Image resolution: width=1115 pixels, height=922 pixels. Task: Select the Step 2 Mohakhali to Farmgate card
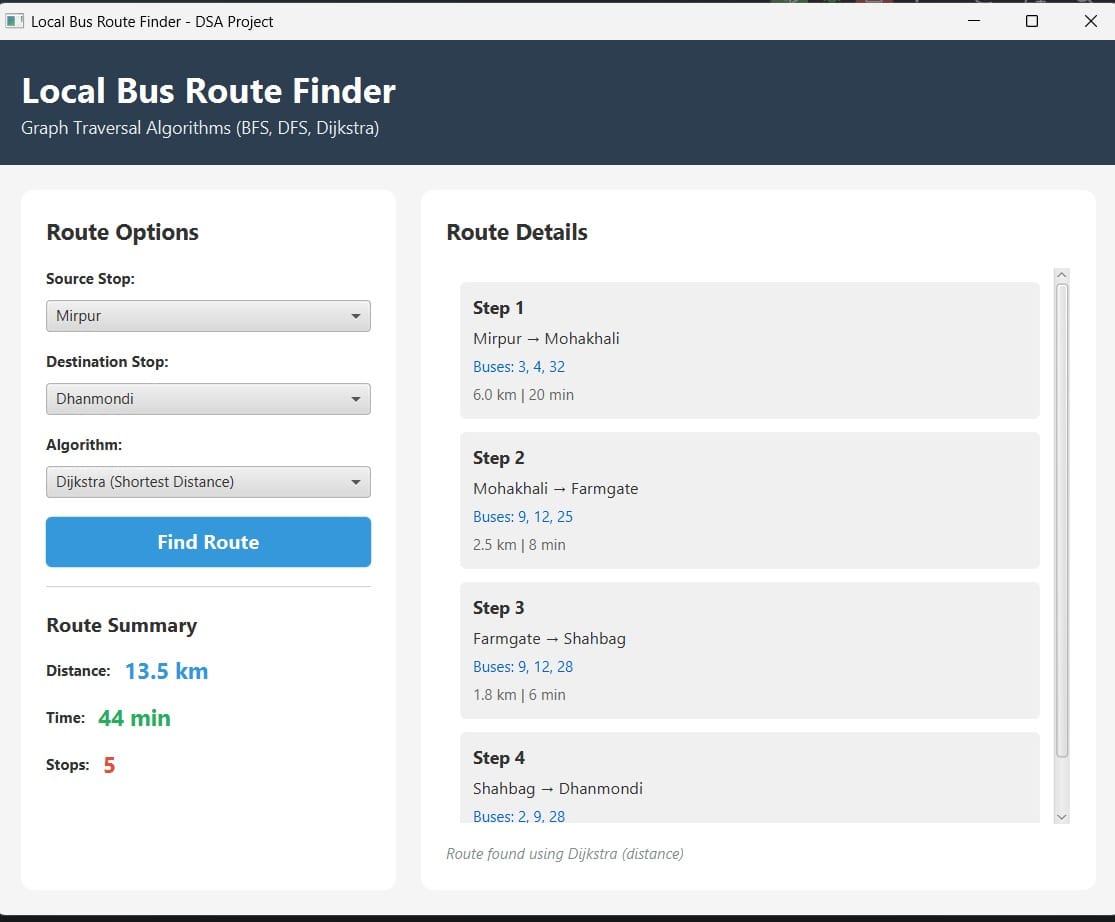coord(749,500)
